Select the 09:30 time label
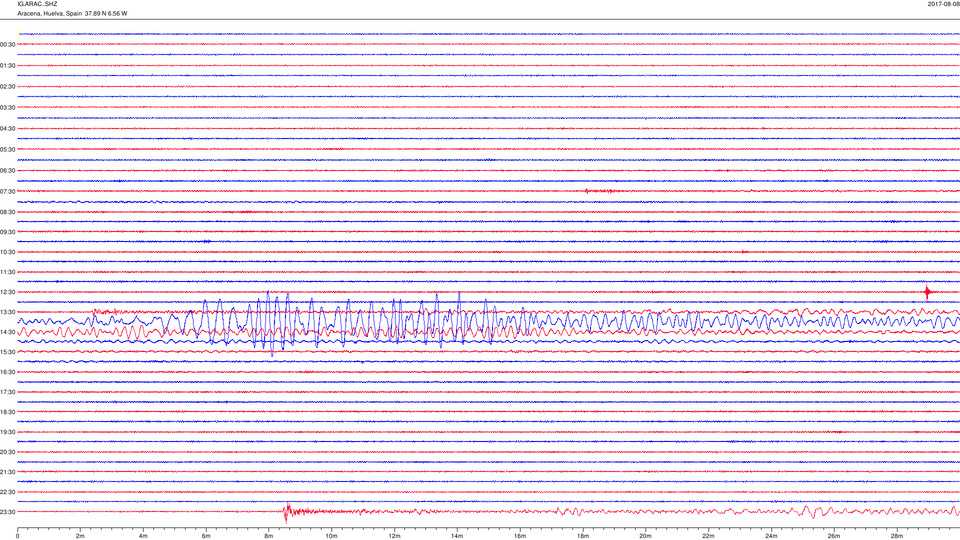The width and height of the screenshot is (960, 540). click(x=7, y=232)
